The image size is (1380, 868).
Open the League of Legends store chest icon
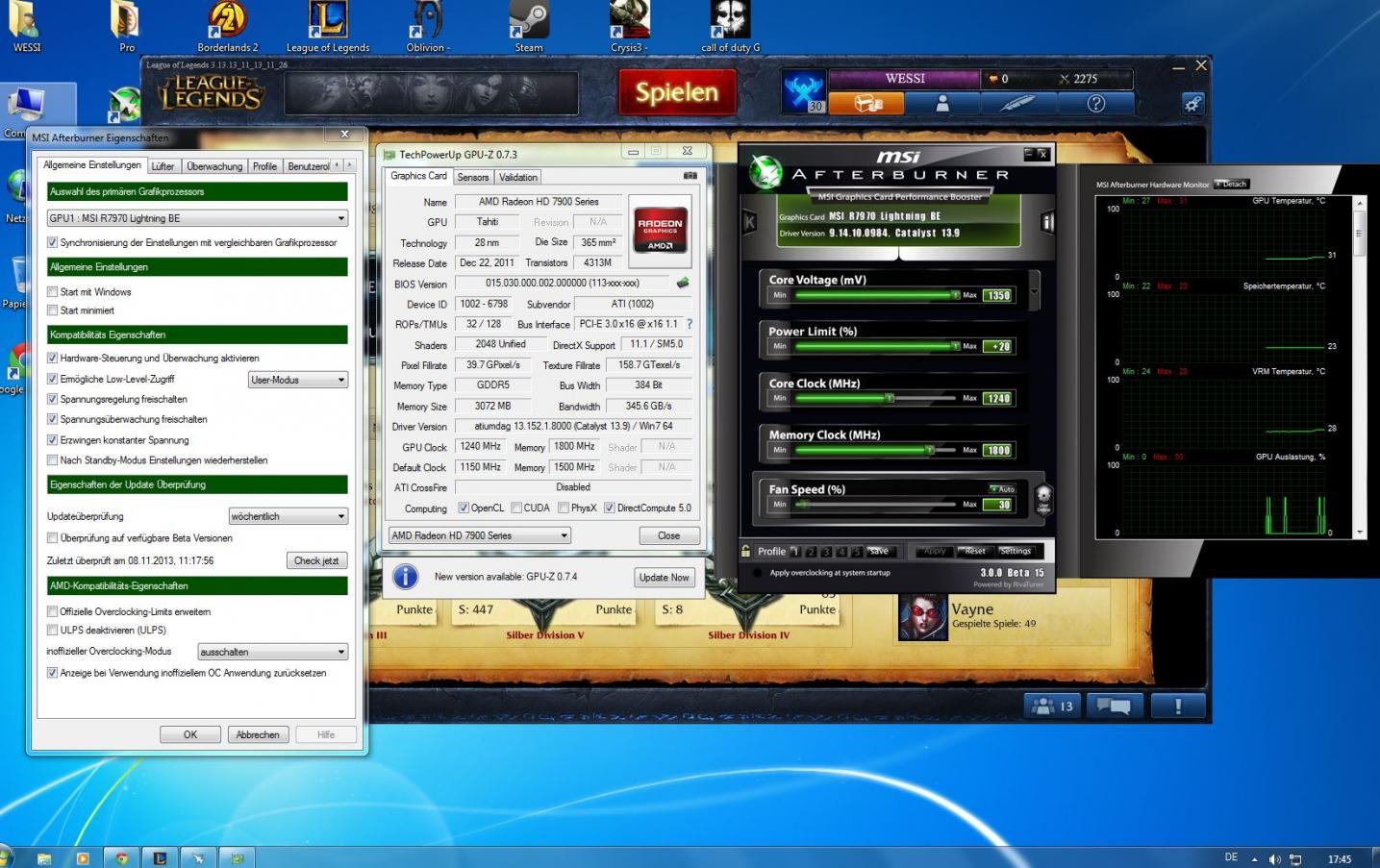click(x=867, y=103)
